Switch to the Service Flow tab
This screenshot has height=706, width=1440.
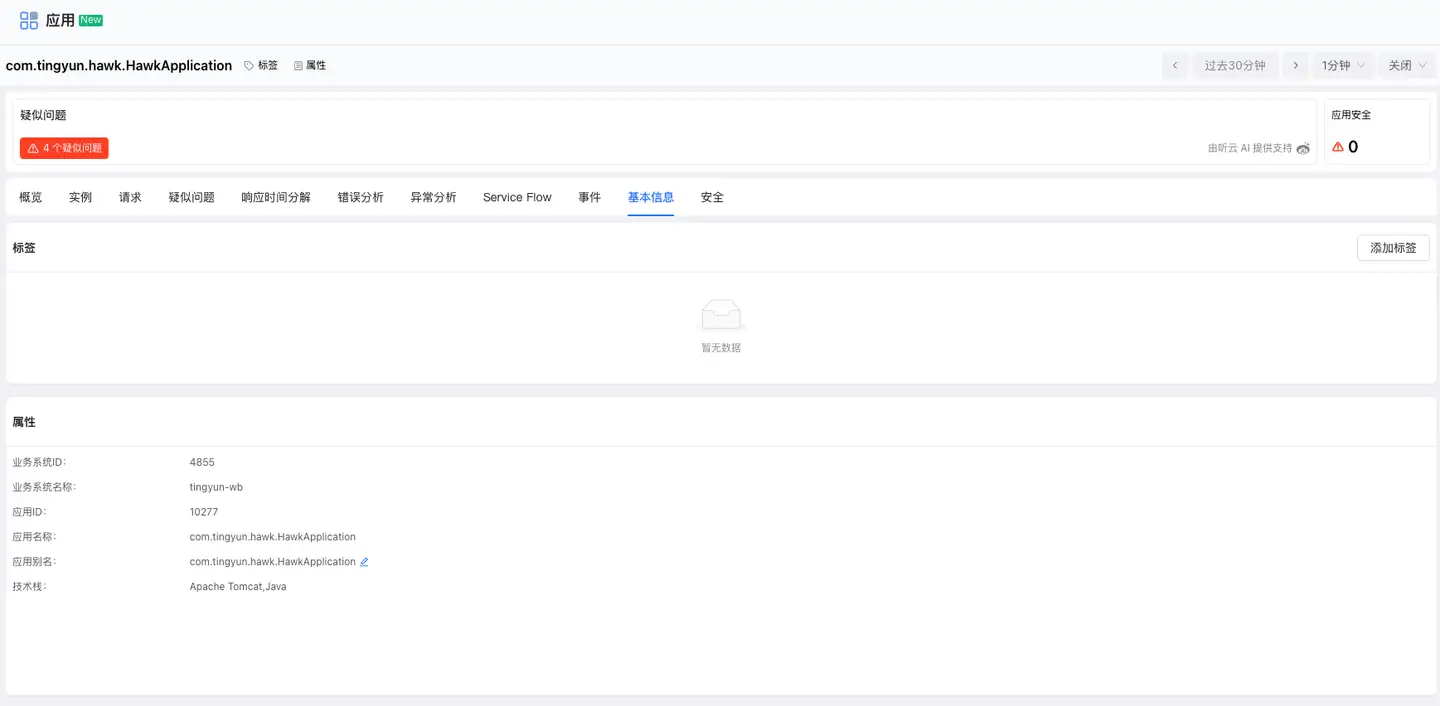point(517,198)
